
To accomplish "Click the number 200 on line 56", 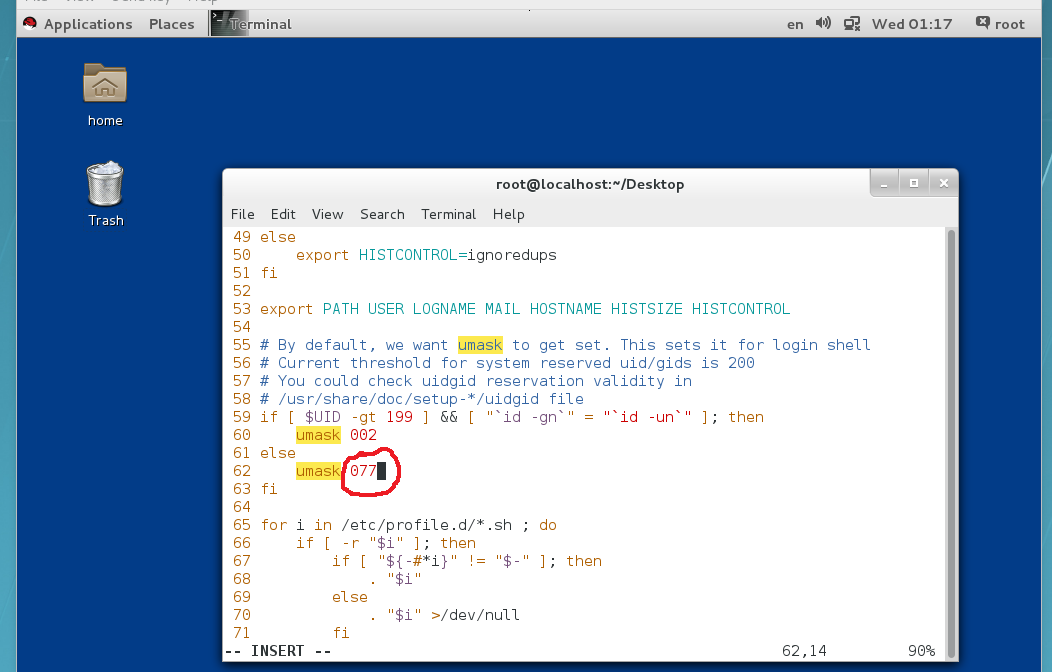I will [x=741, y=363].
